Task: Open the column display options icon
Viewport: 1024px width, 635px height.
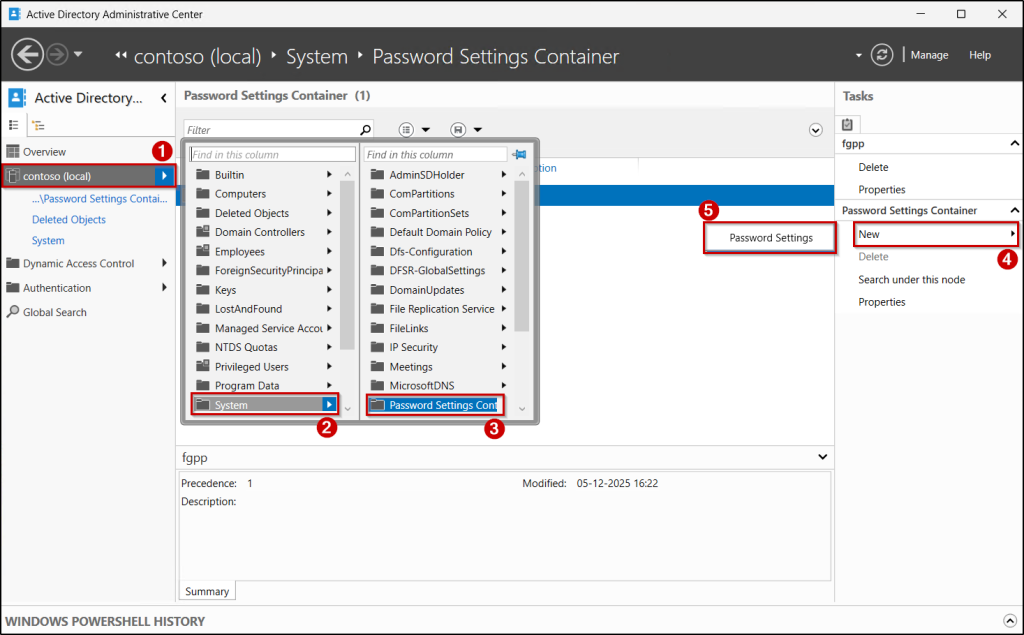Action: point(406,129)
